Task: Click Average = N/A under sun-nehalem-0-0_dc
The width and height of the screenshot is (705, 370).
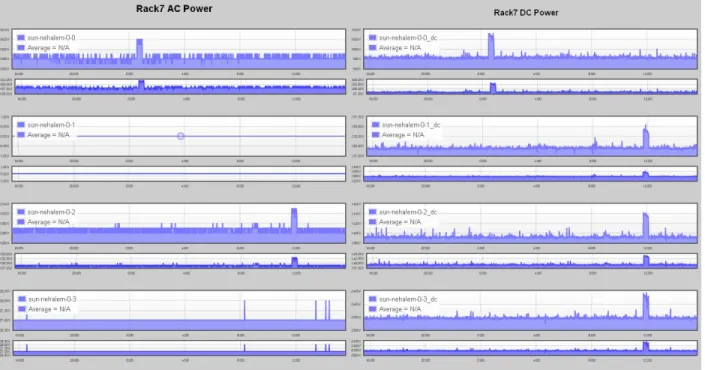Action: tap(400, 48)
